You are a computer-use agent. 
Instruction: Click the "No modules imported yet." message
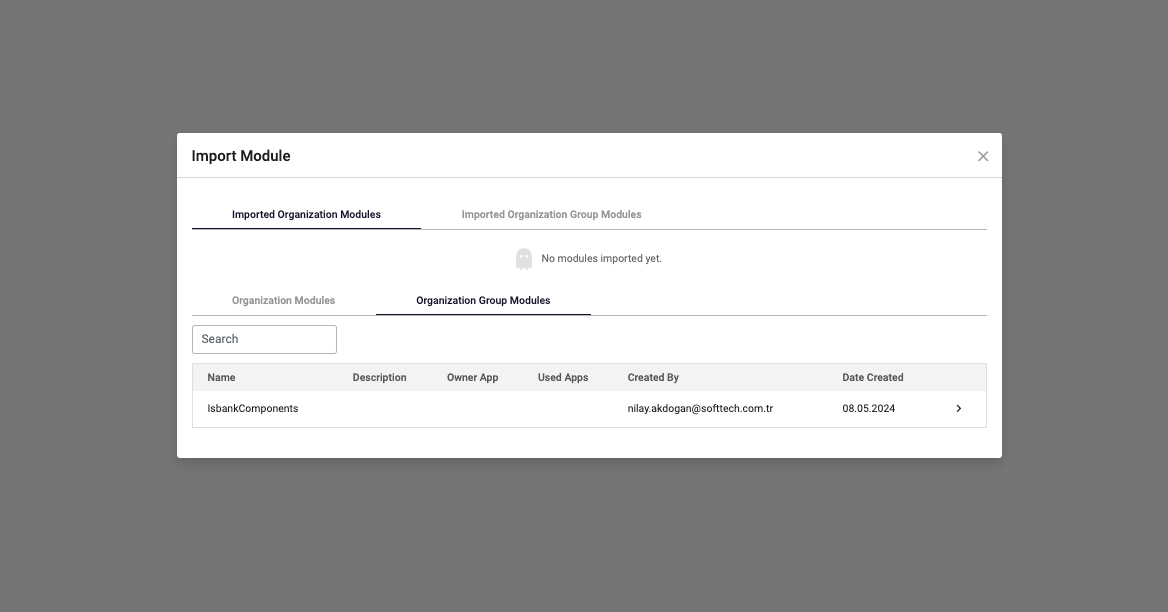point(601,259)
